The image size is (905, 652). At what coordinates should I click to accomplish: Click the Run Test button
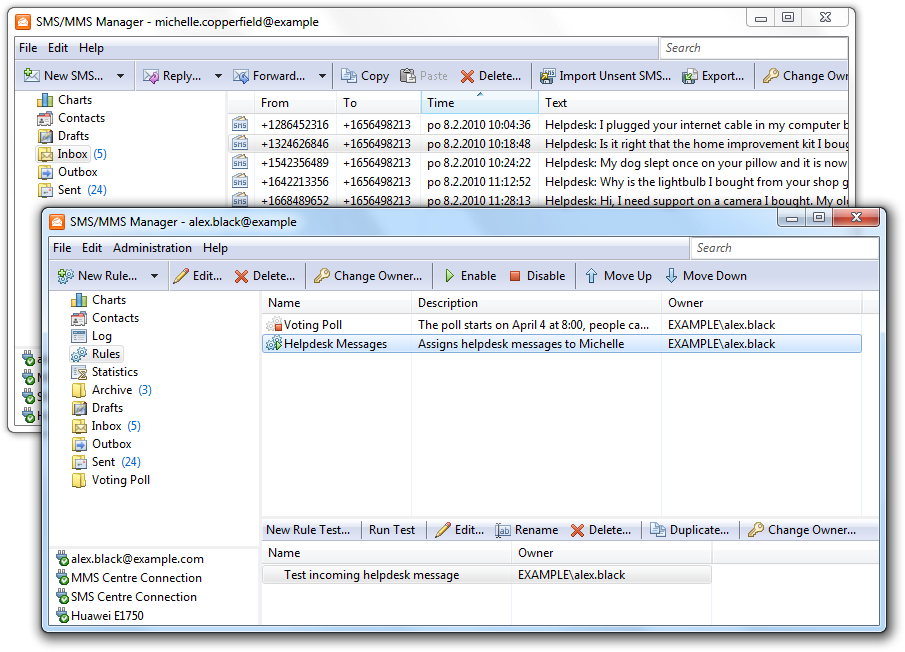tap(392, 530)
